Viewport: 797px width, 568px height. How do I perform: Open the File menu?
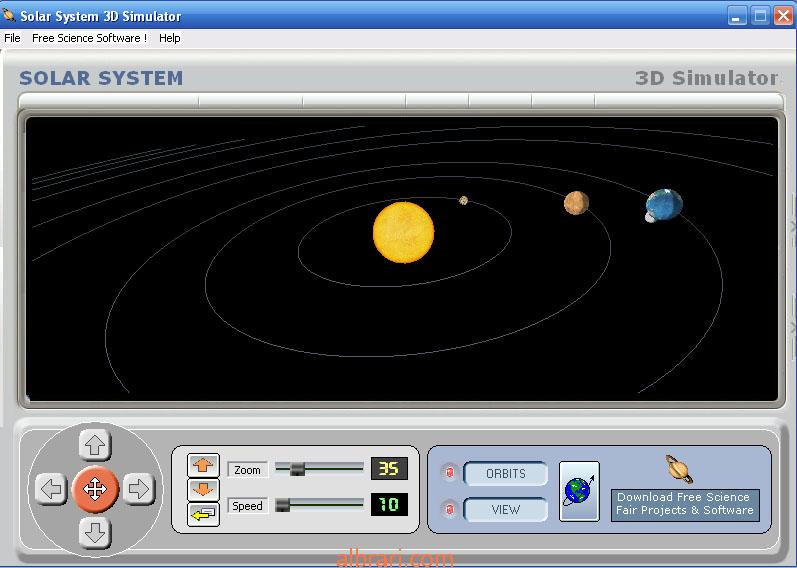tap(12, 38)
